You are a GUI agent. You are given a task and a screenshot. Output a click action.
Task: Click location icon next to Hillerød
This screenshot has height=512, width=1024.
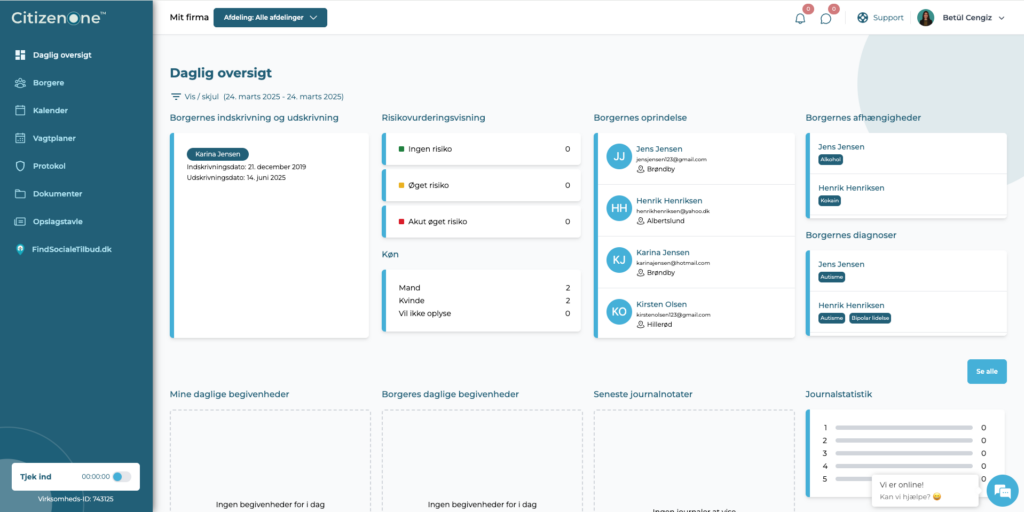(x=641, y=325)
